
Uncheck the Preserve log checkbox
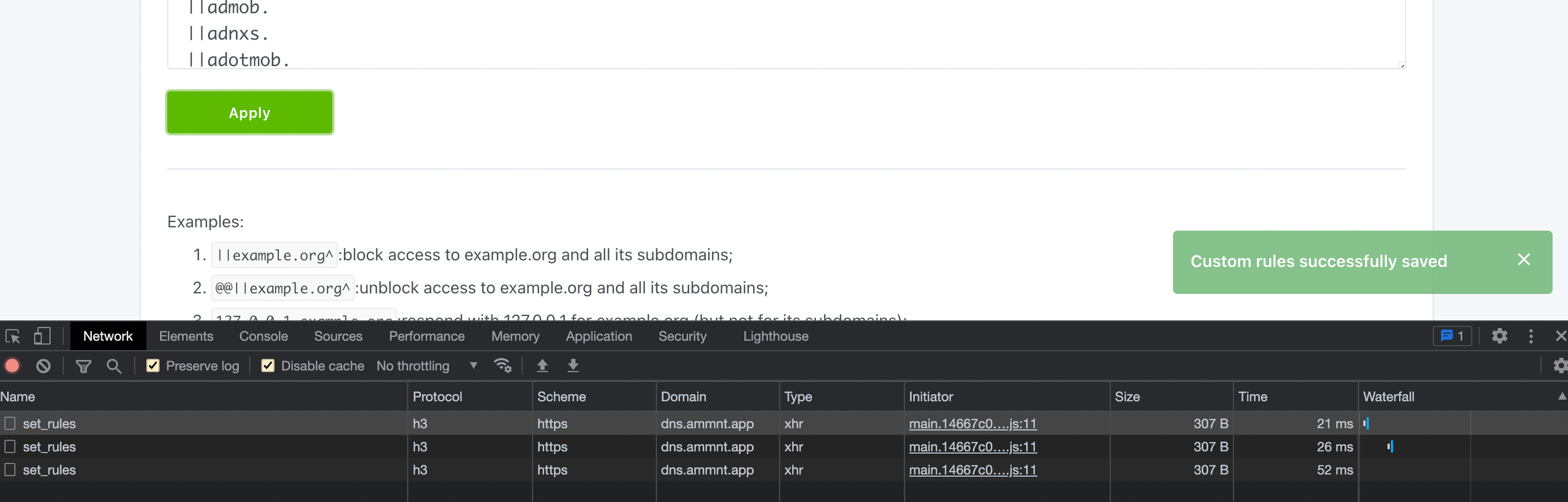[x=153, y=365]
